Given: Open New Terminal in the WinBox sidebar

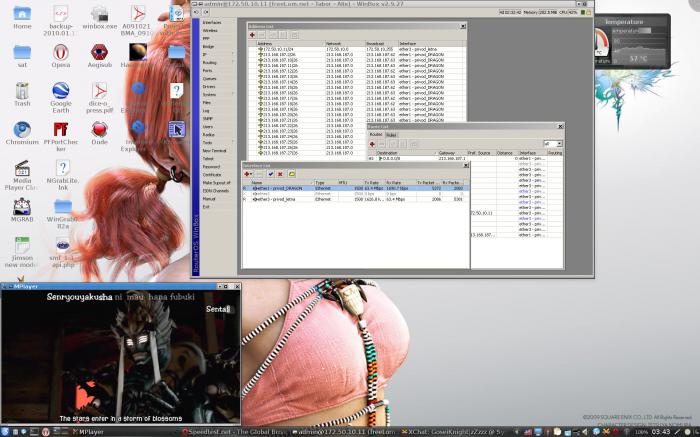Looking at the screenshot, I should (215, 150).
